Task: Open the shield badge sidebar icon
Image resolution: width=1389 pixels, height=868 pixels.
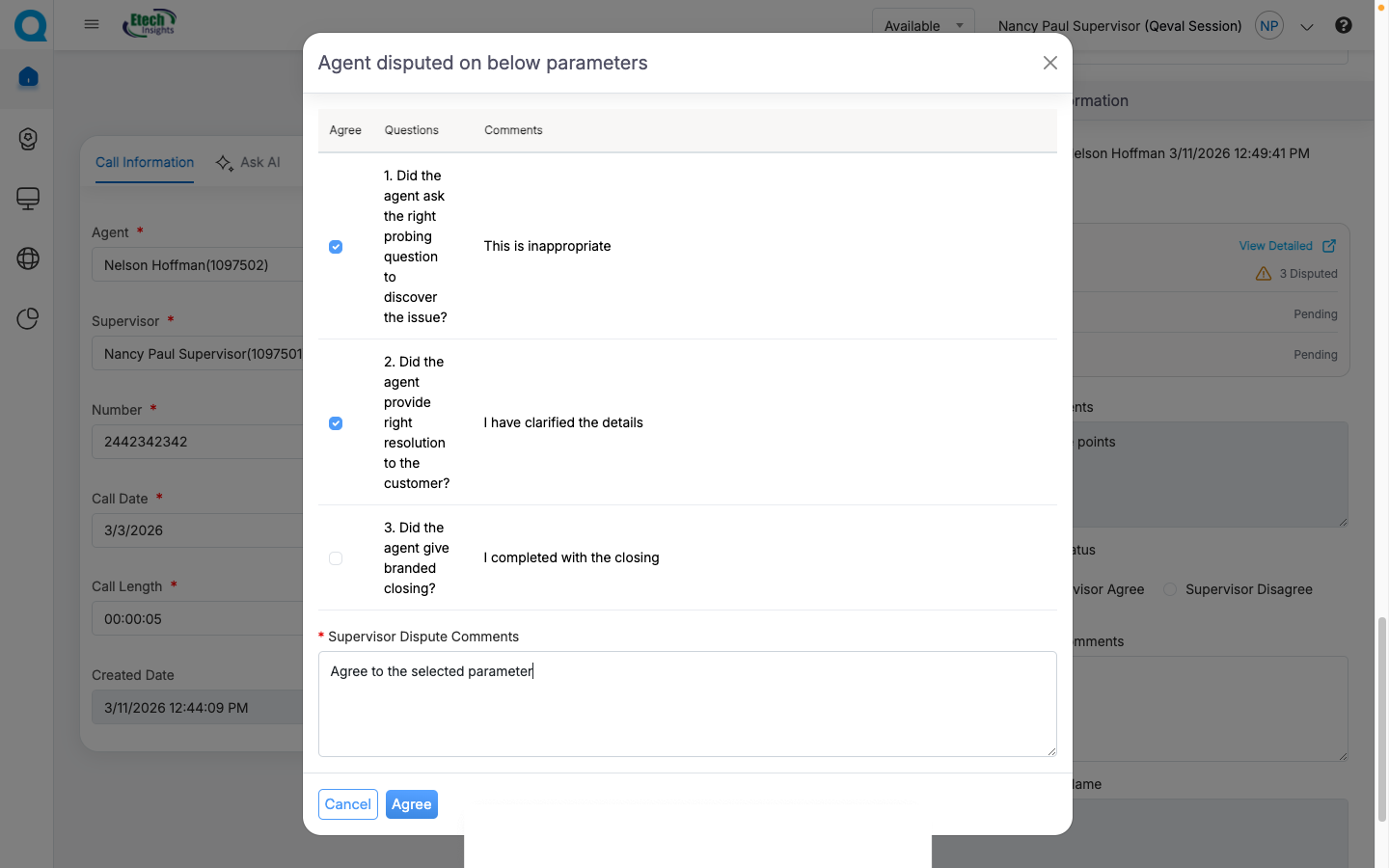Action: click(x=28, y=139)
